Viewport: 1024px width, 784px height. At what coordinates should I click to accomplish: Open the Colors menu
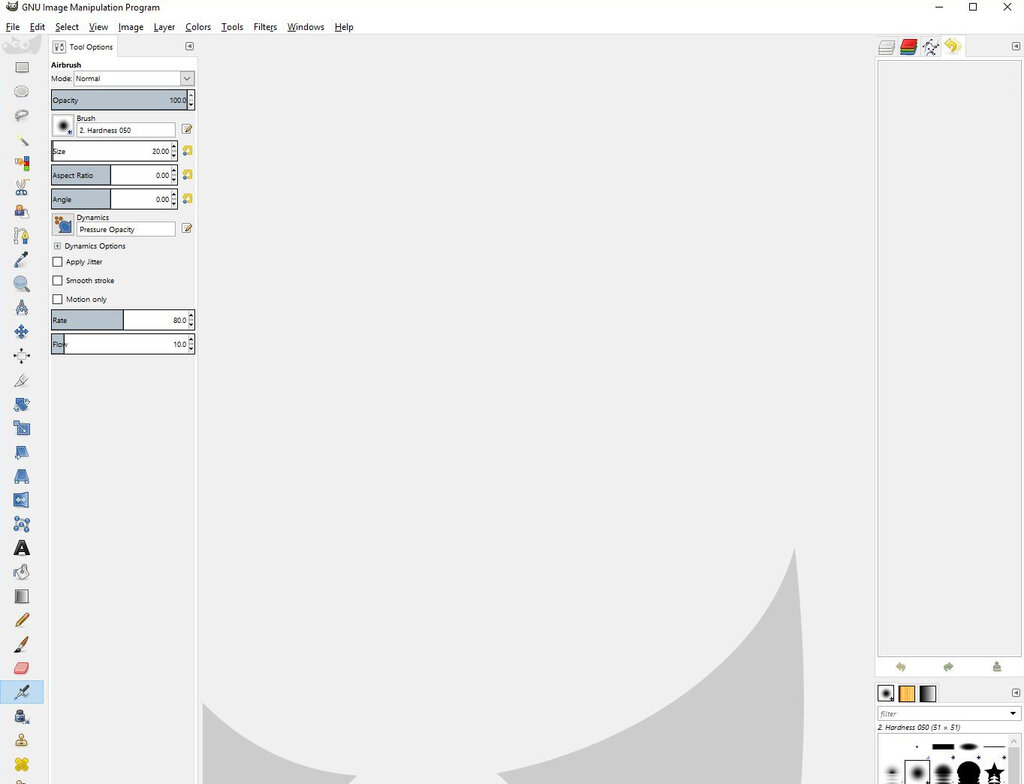(198, 27)
